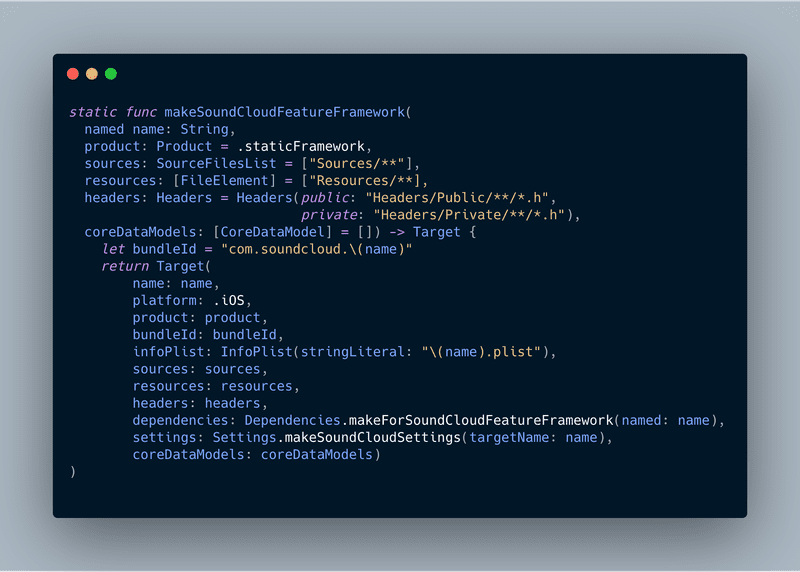Click the let bundleId declaration
Screen dimensions: 800x572
[149, 250]
